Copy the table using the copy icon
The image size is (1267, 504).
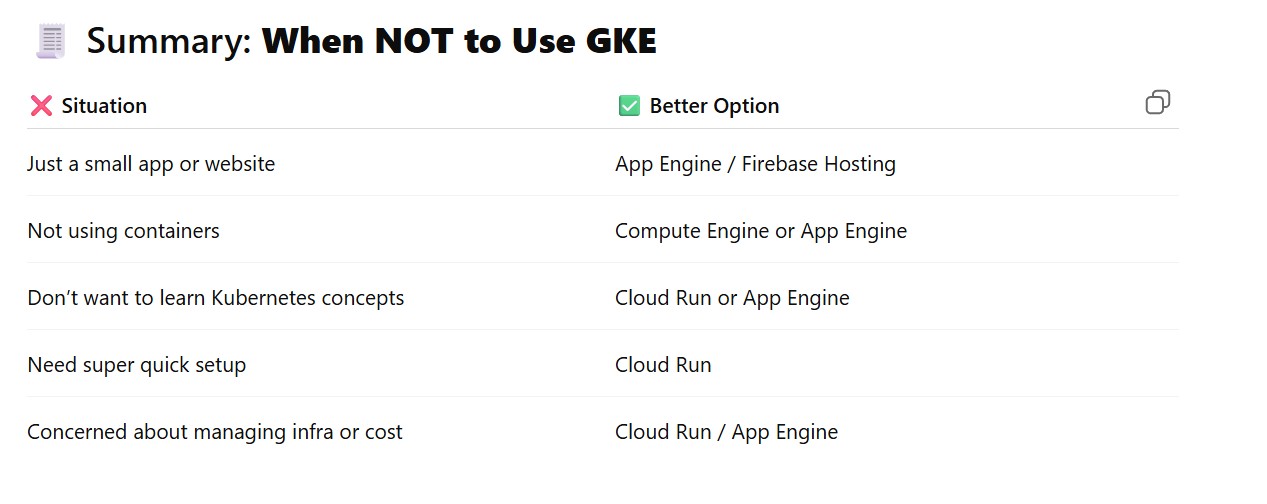[x=1157, y=102]
